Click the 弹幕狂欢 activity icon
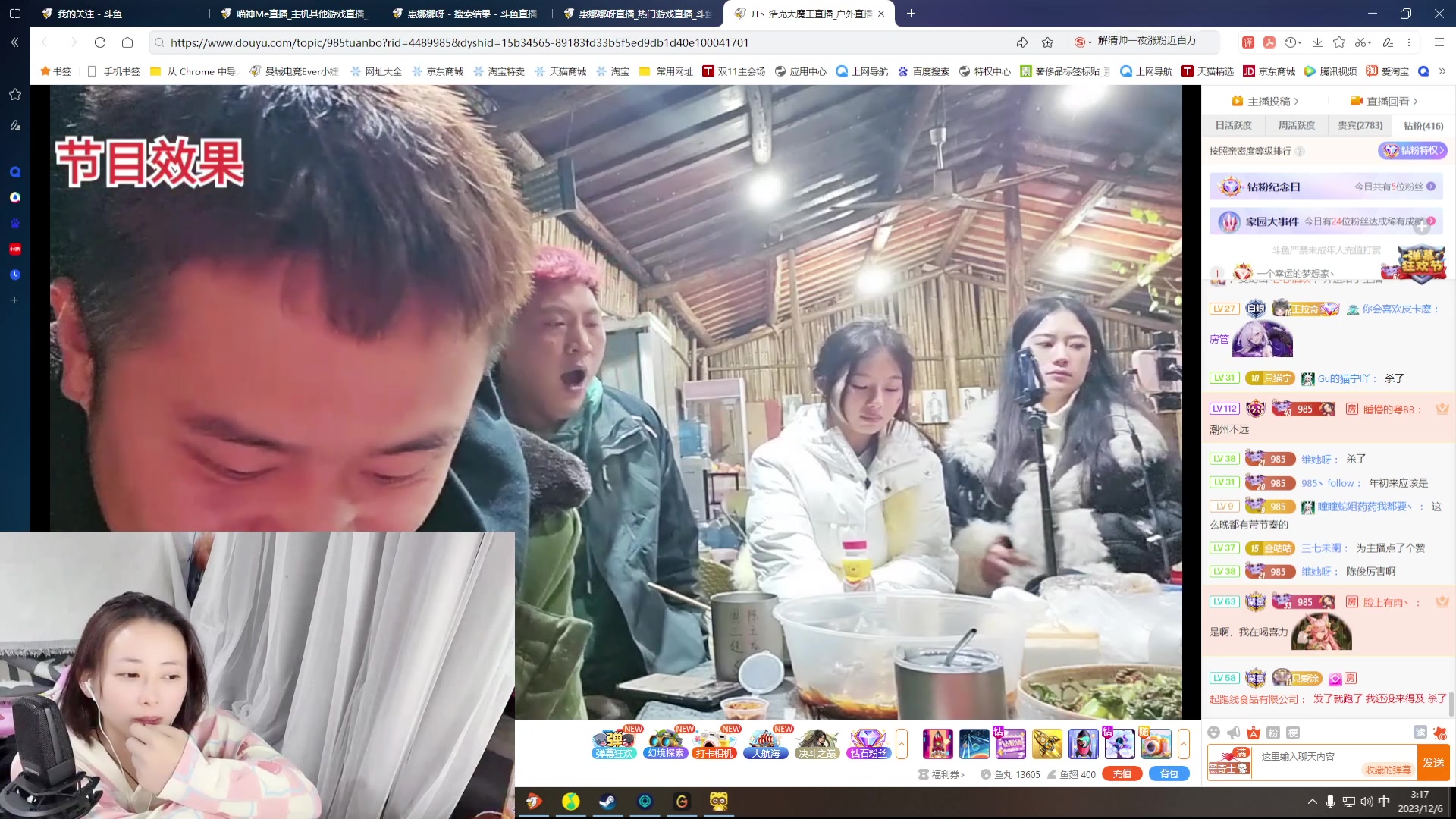This screenshot has width=1456, height=819. [613, 743]
